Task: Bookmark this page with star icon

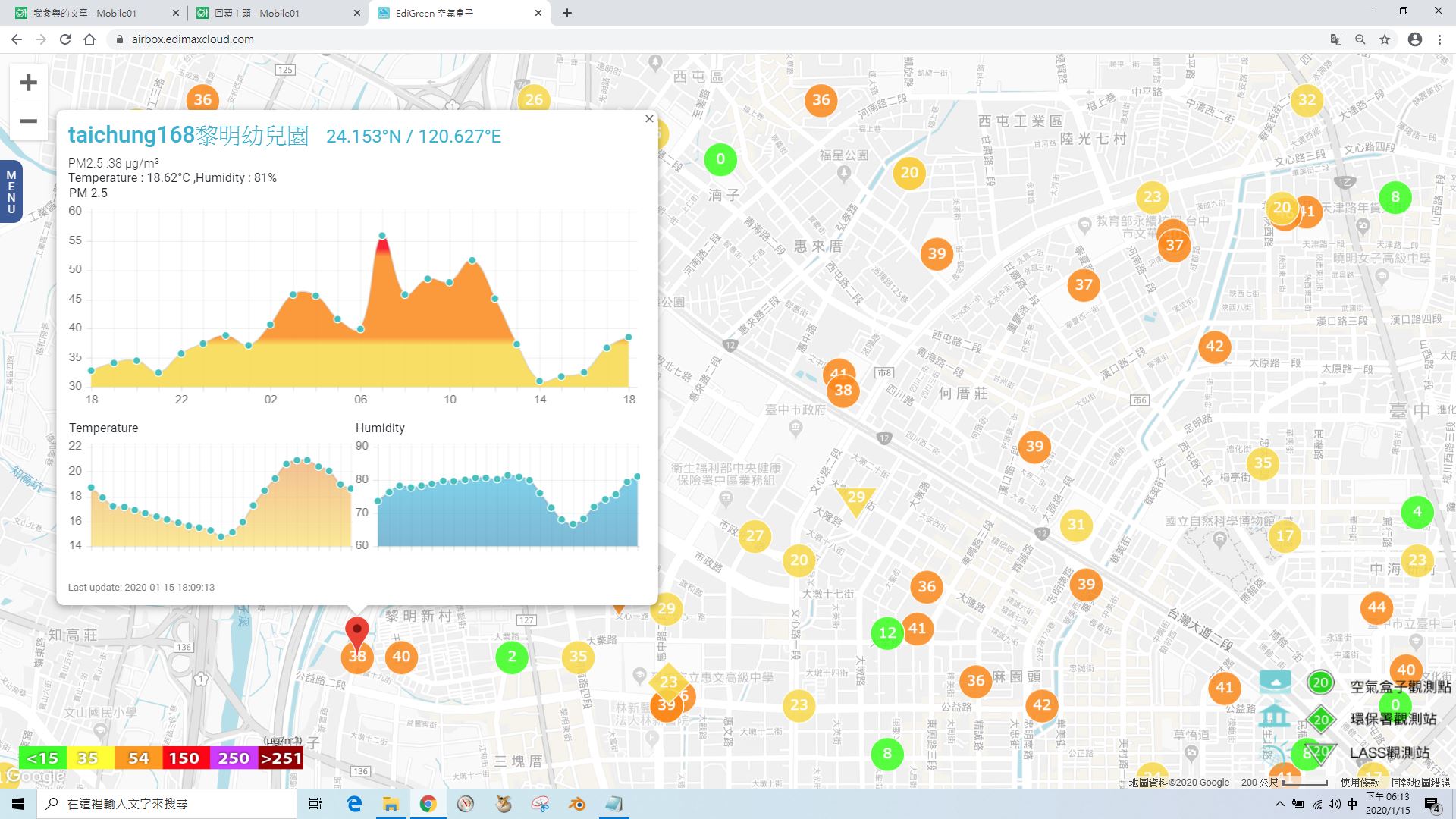Action: pyautogui.click(x=1385, y=39)
